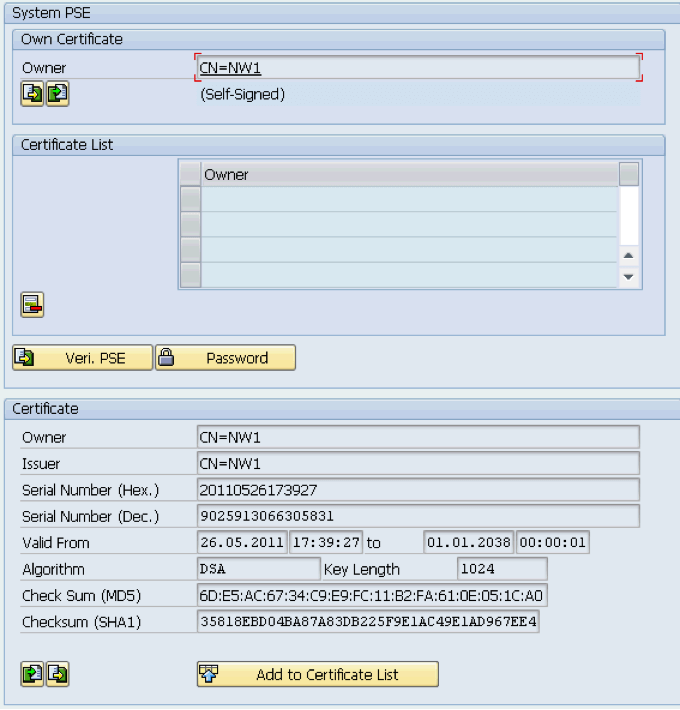Click yellow export icon under Own Certificate
The height and width of the screenshot is (710, 680).
[x=32, y=94]
